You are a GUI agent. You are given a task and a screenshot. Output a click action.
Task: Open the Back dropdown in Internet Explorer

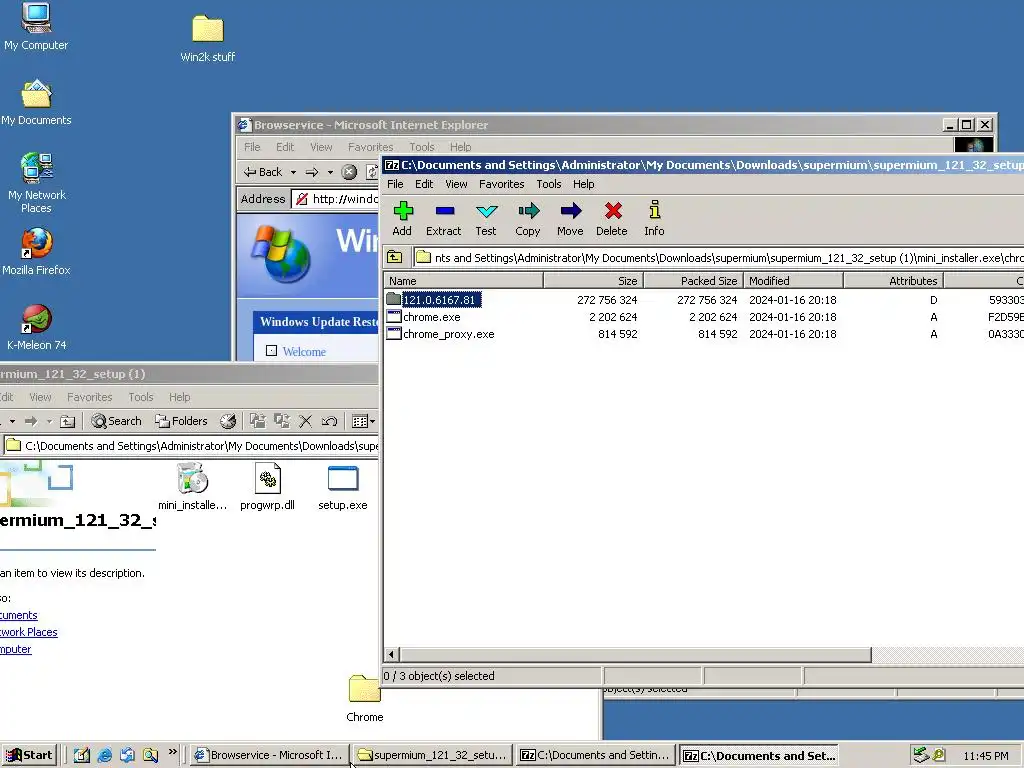293,172
